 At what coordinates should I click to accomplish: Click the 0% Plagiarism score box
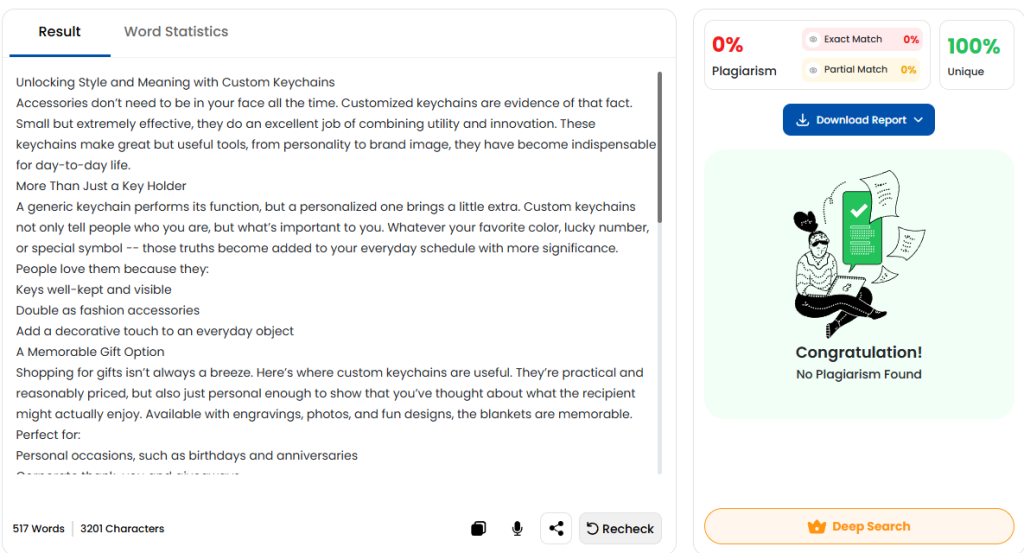click(x=744, y=56)
